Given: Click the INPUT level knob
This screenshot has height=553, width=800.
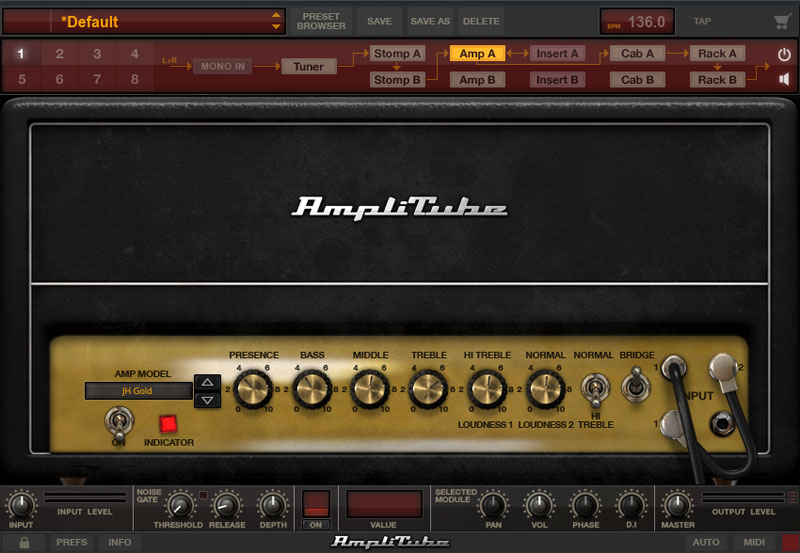Looking at the screenshot, I should [x=21, y=506].
